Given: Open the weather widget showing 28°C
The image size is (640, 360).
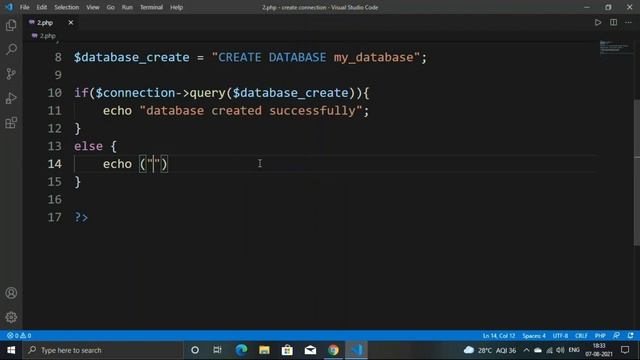Looking at the screenshot, I should point(490,350).
